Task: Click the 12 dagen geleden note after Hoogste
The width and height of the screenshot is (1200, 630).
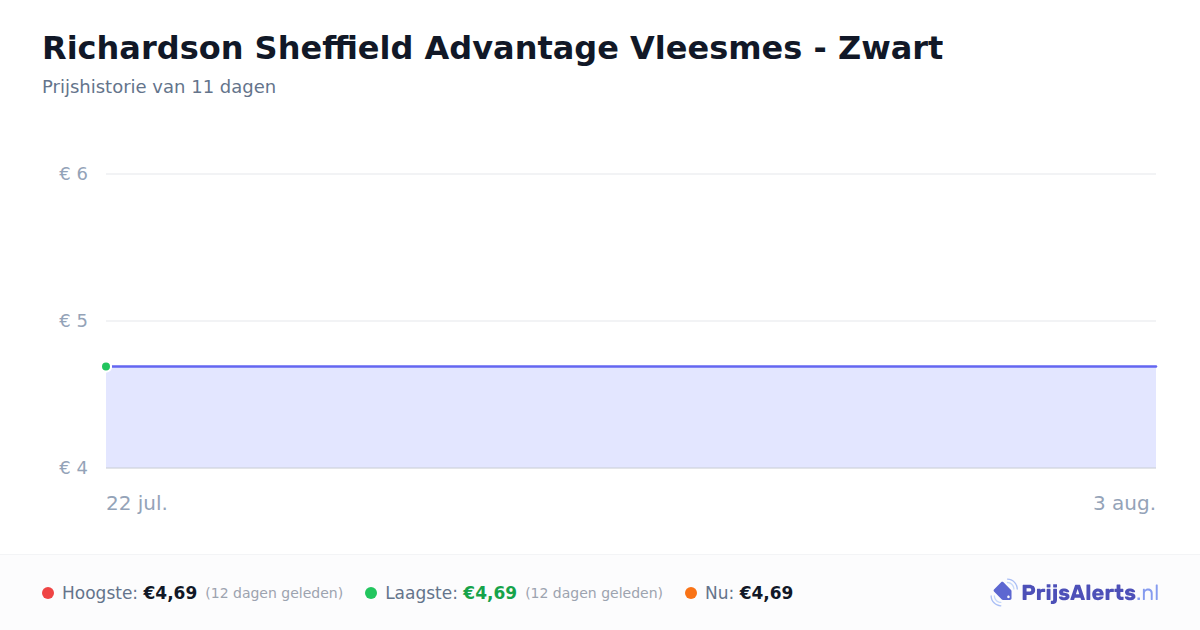Action: click(x=274, y=593)
